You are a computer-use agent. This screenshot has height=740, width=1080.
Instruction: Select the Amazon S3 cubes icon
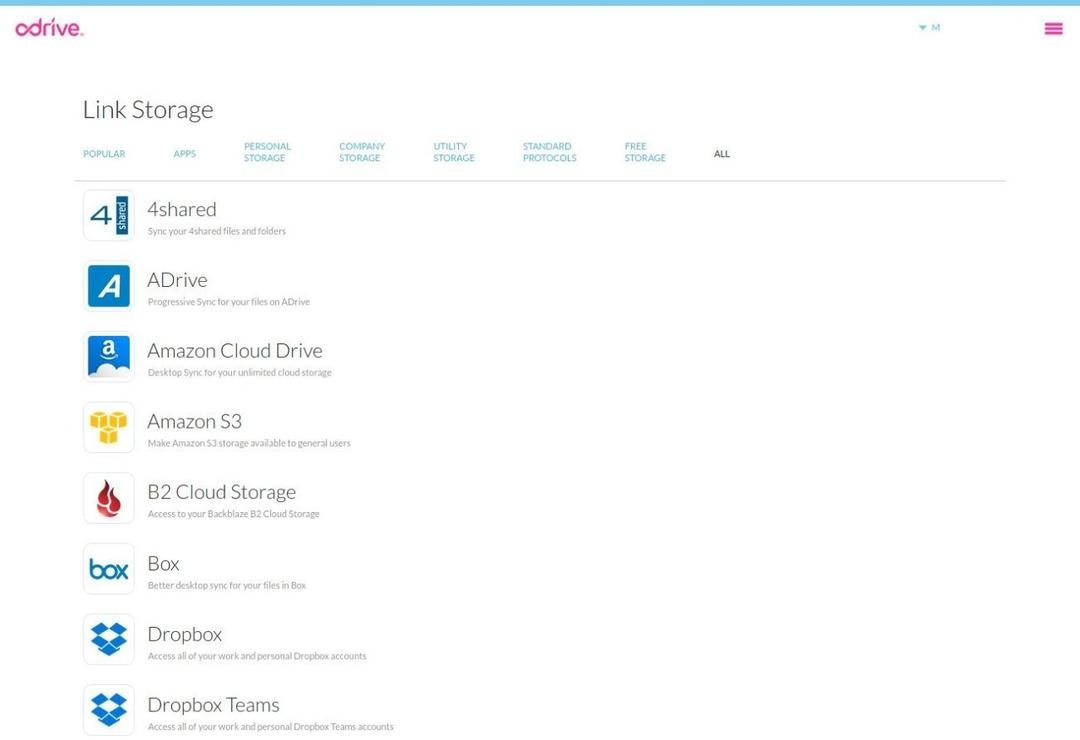109,427
